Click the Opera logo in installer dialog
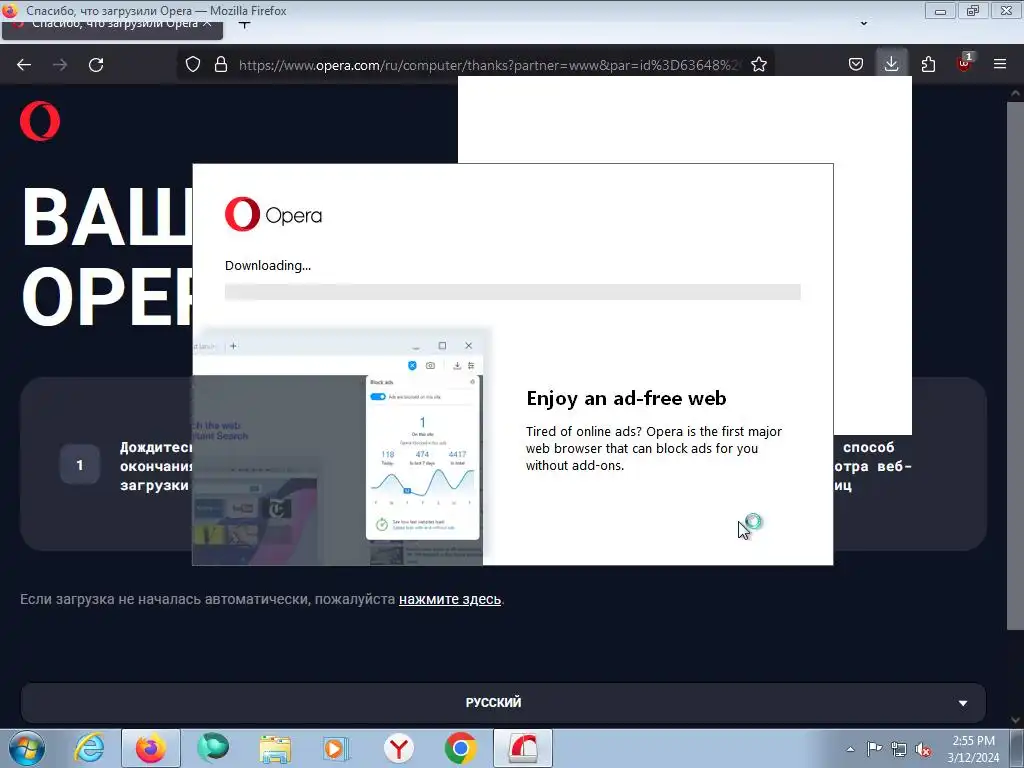Screen dimensions: 1024x768 tap(273, 214)
